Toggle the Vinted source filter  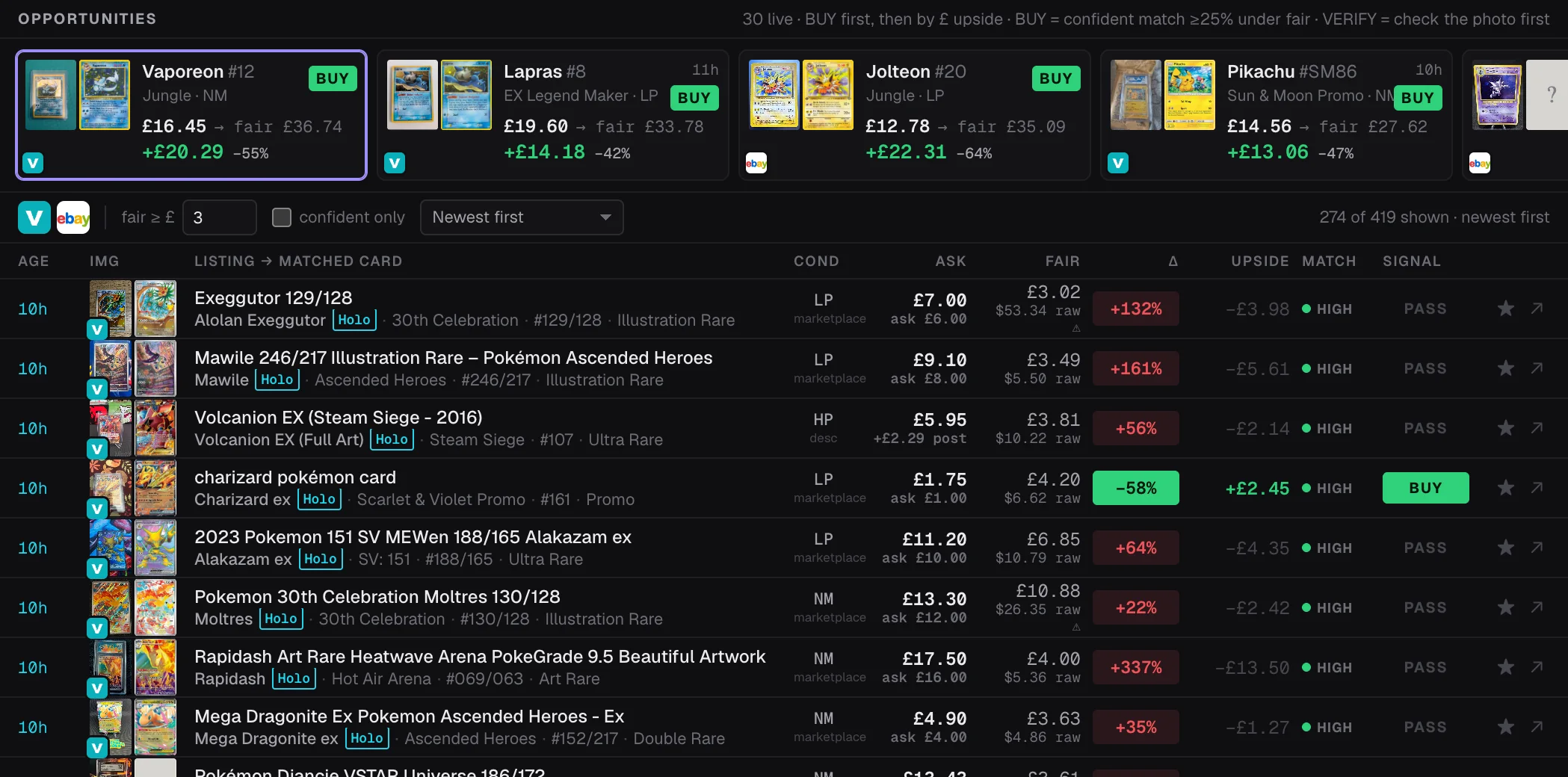point(34,217)
